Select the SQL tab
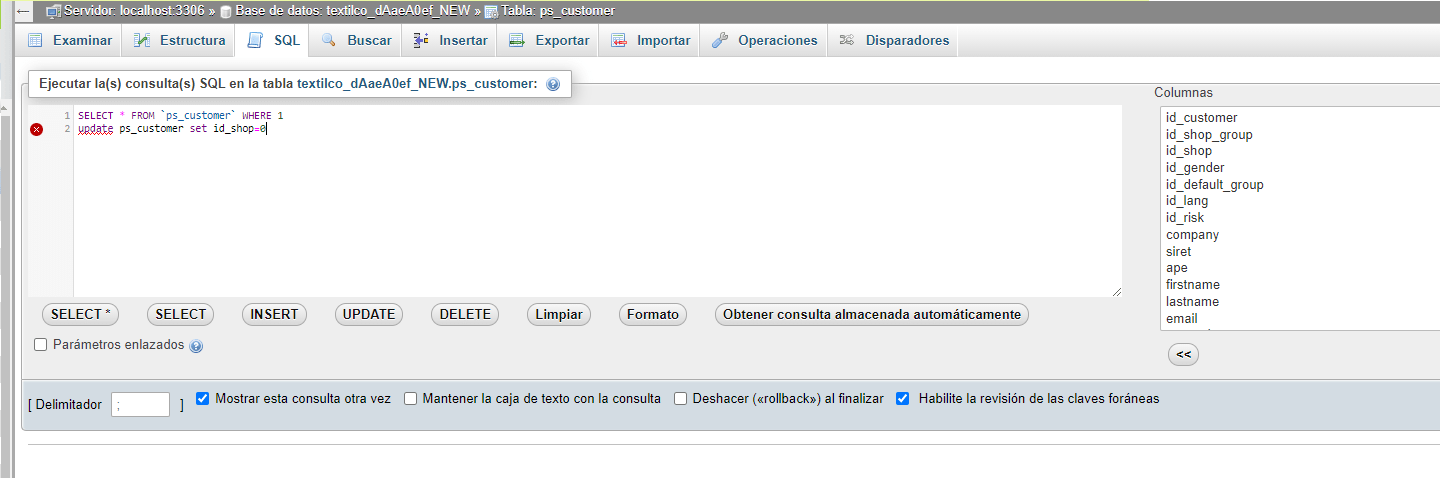This screenshot has height=478, width=1440. (274, 40)
